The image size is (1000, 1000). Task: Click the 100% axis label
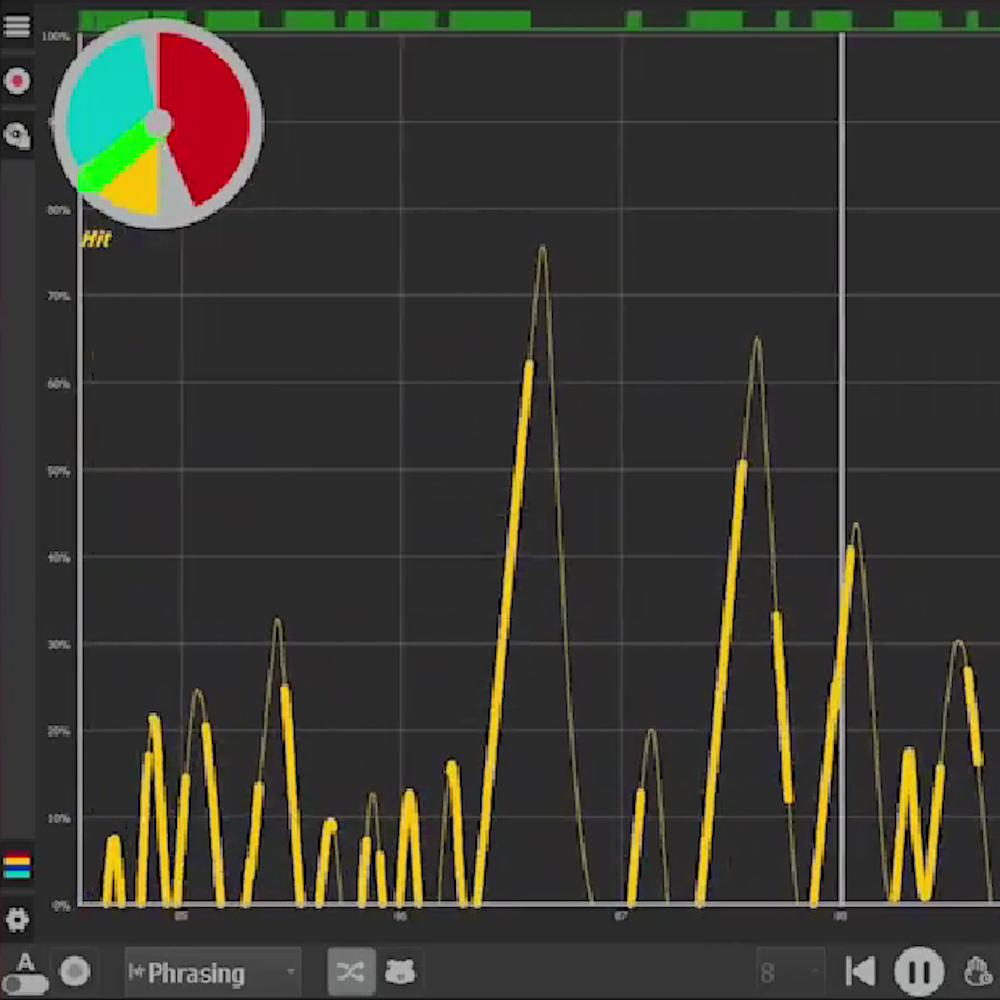point(56,36)
